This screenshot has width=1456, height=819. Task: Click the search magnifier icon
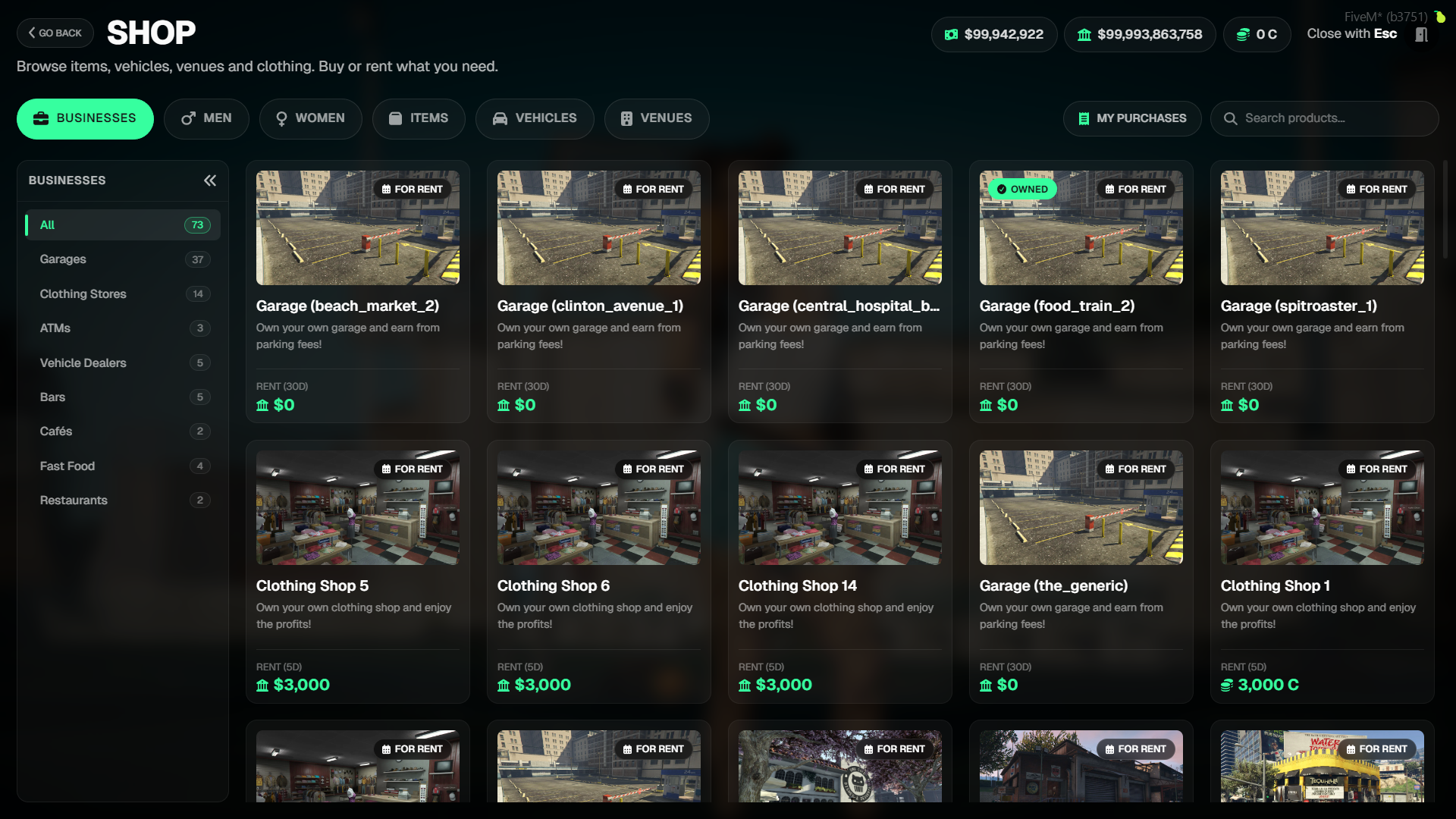click(1230, 118)
